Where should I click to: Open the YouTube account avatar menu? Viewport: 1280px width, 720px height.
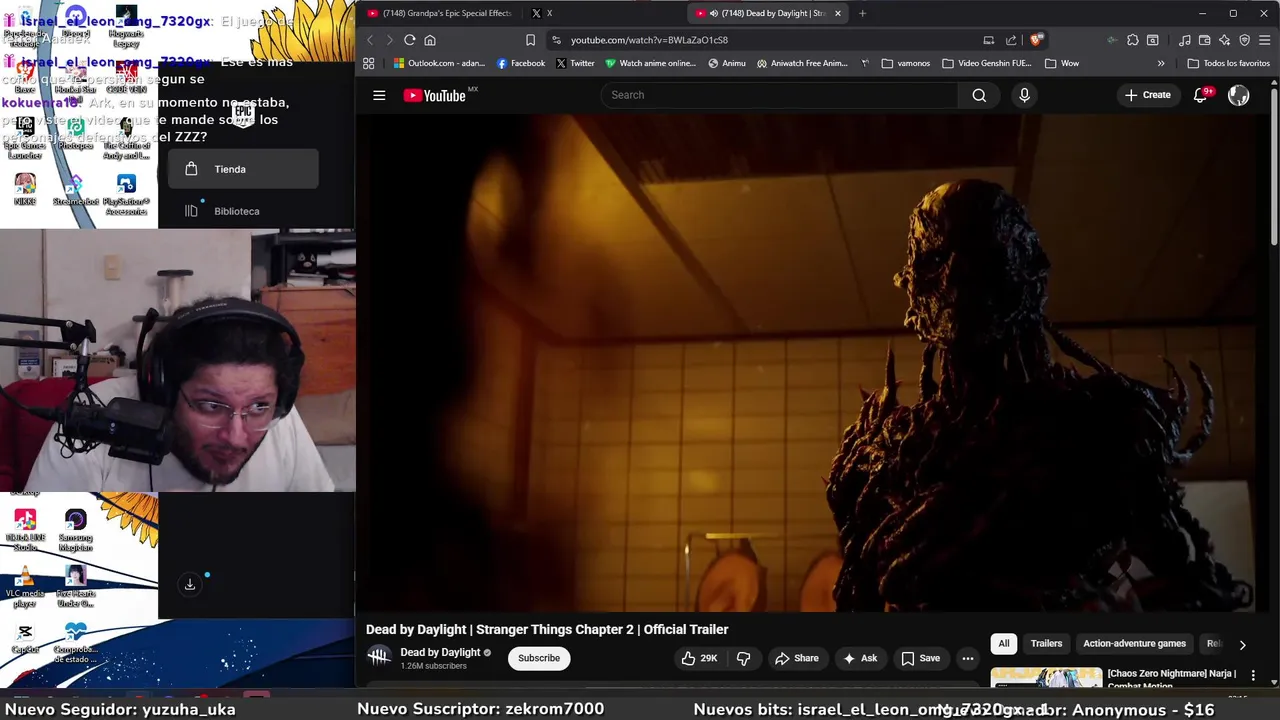1239,95
